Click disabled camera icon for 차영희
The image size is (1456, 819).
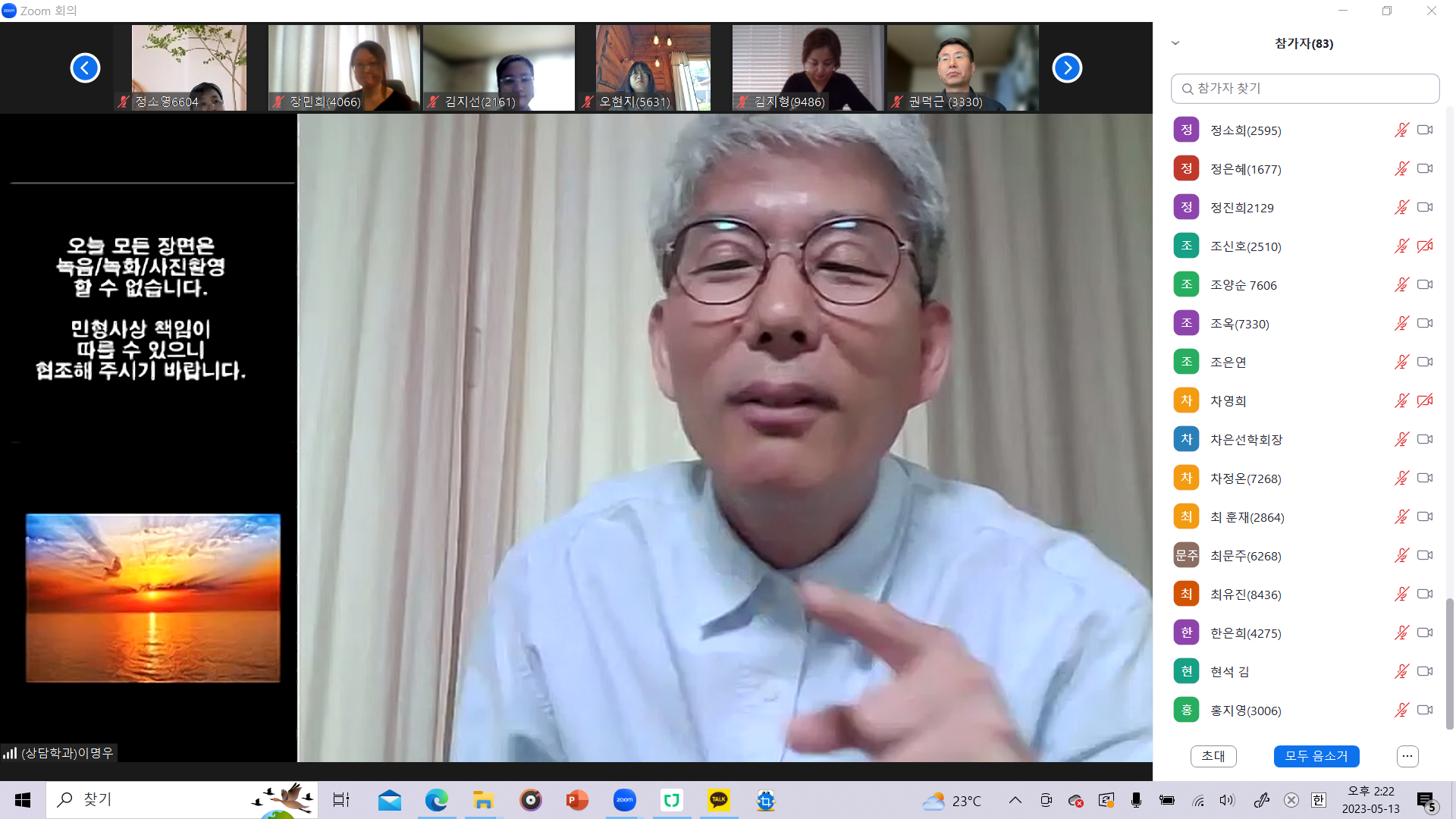pos(1425,400)
